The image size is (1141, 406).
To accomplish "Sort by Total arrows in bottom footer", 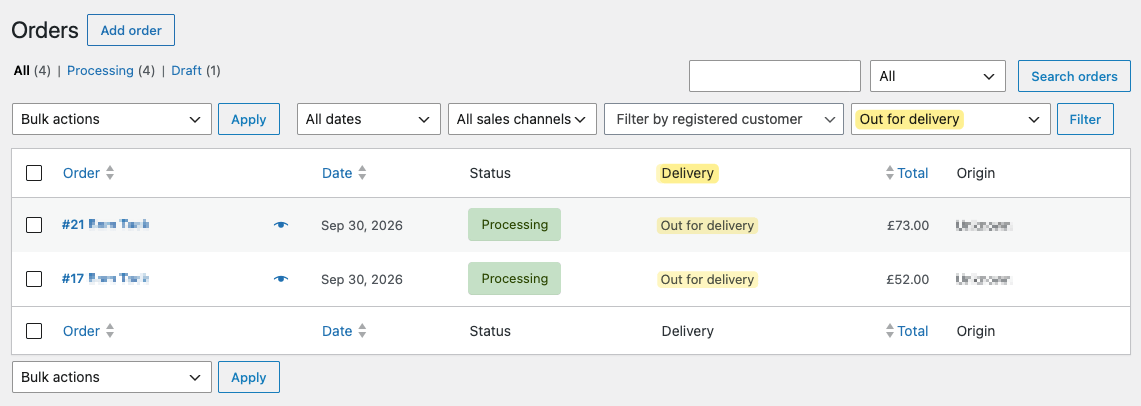I will [x=889, y=331].
